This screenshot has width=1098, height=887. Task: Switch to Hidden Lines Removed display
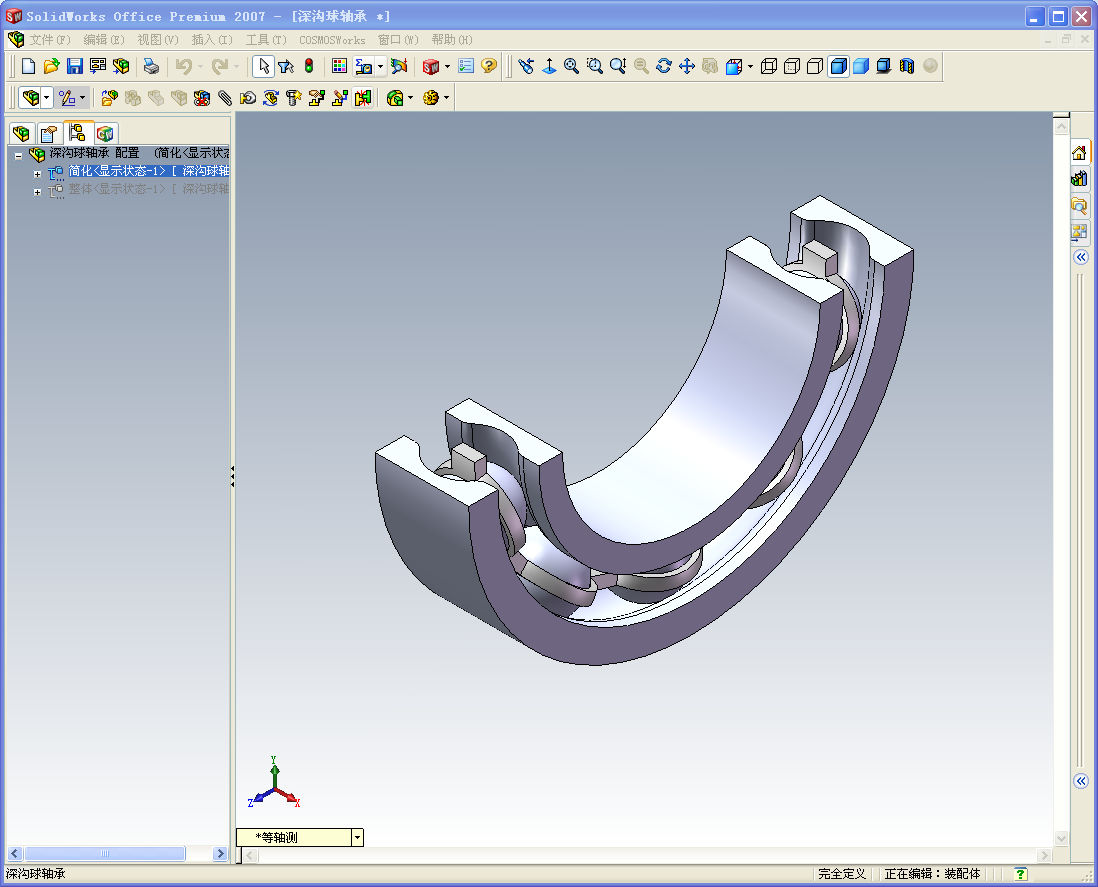[815, 67]
